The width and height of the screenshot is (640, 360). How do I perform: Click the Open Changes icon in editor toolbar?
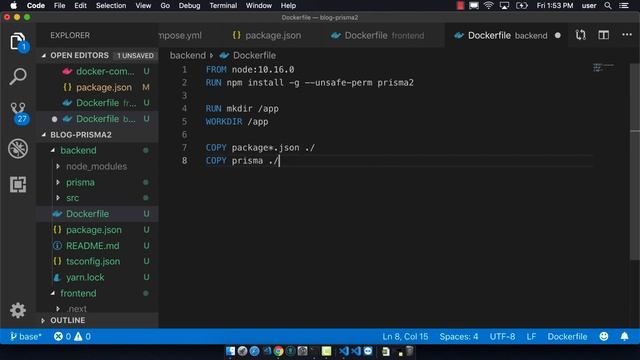[580, 35]
